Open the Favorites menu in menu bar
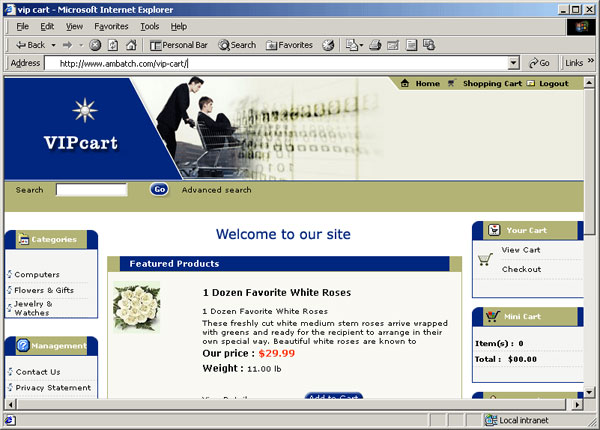The width and height of the screenshot is (600, 430). tap(110, 26)
